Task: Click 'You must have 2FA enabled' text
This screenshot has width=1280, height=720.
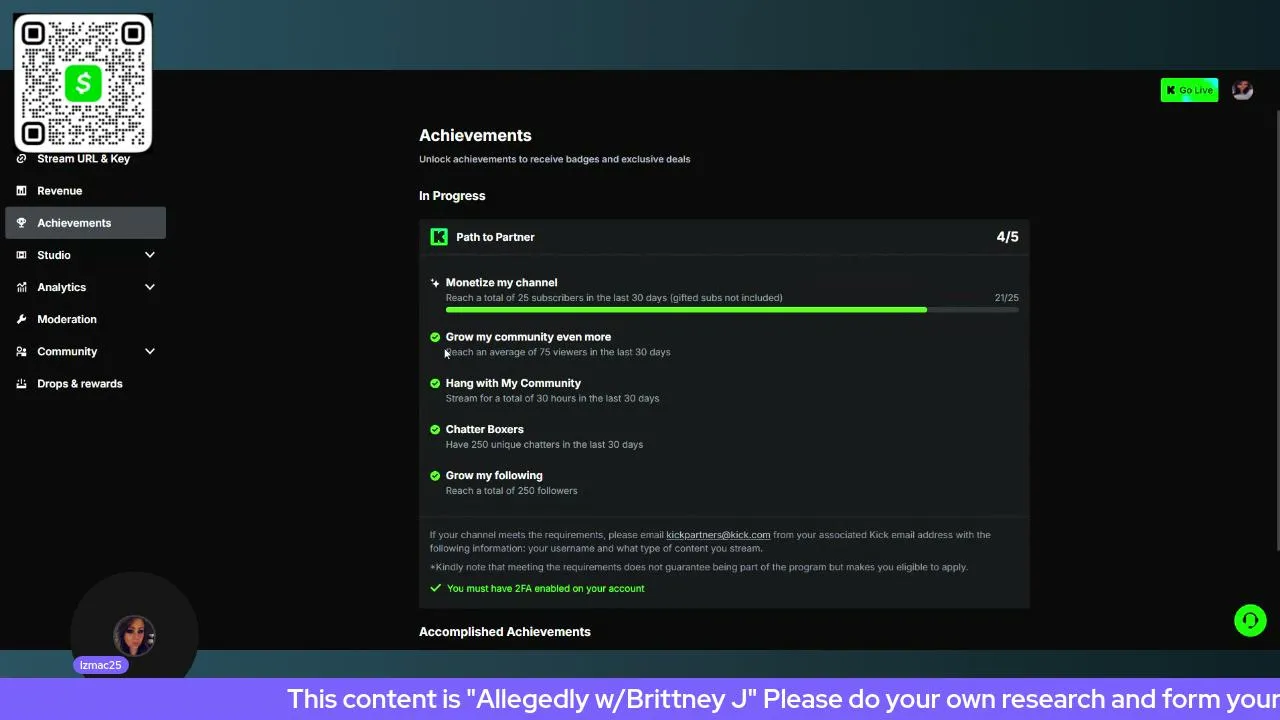Action: (546, 588)
